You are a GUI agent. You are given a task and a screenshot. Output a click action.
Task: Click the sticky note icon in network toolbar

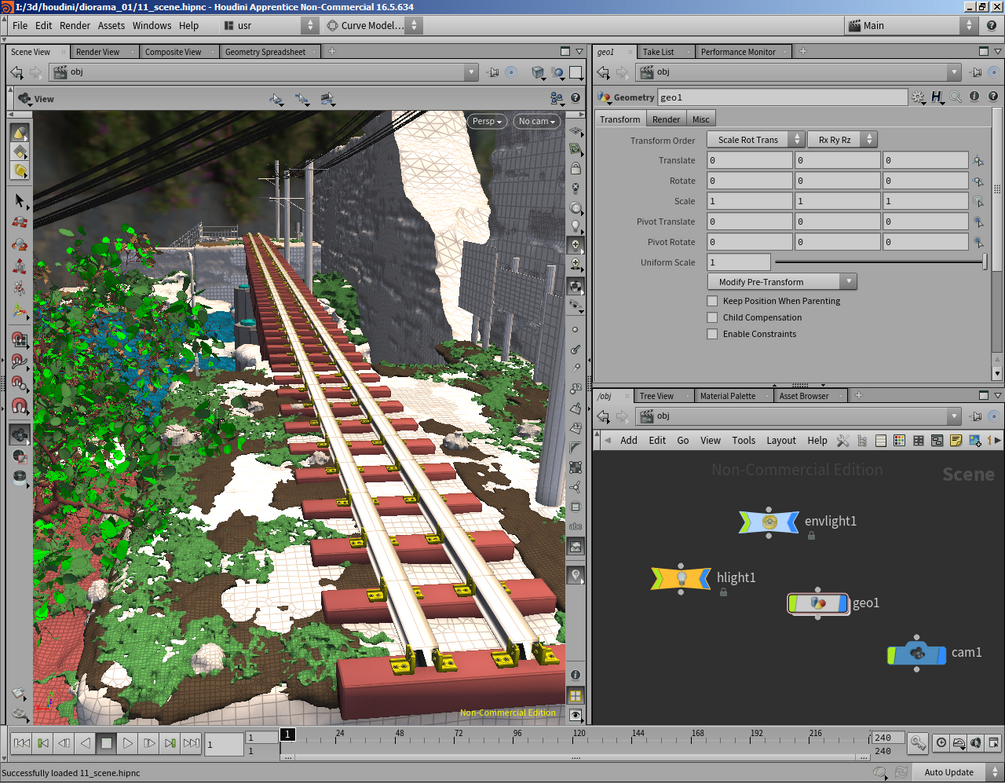pyautogui.click(x=956, y=440)
